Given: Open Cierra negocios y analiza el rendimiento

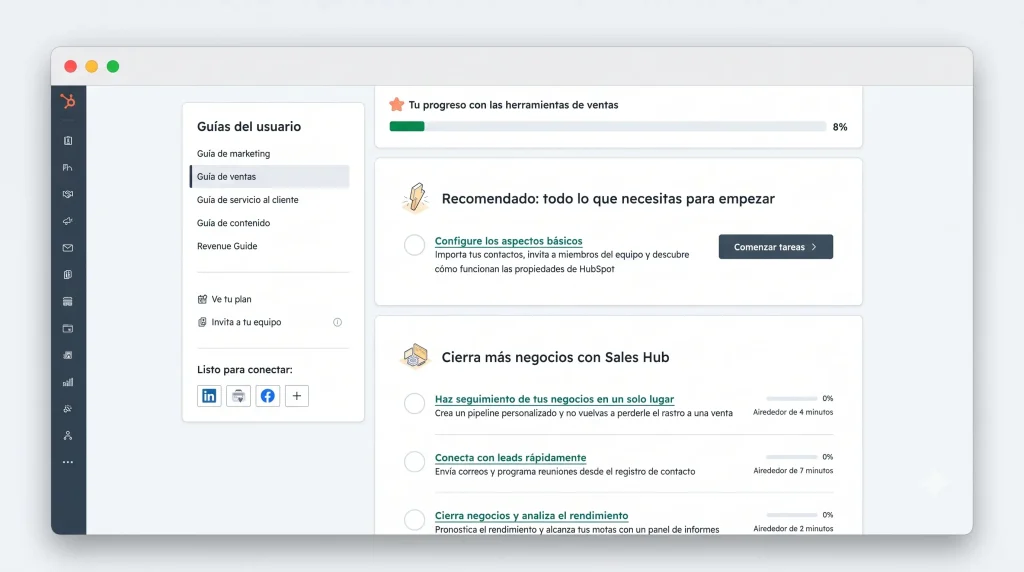Looking at the screenshot, I should (x=532, y=516).
